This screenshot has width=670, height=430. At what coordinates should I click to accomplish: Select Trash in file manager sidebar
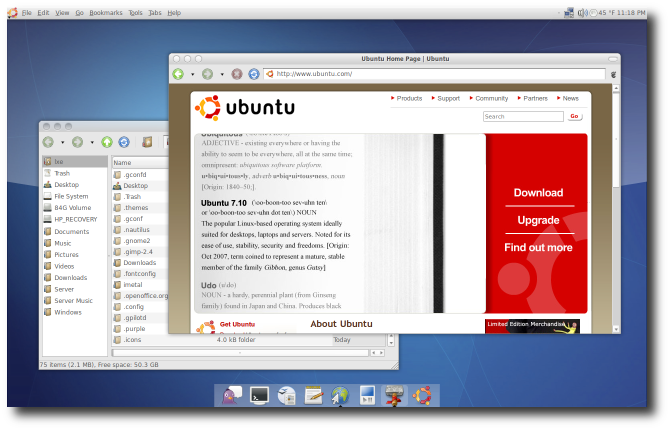click(75, 174)
